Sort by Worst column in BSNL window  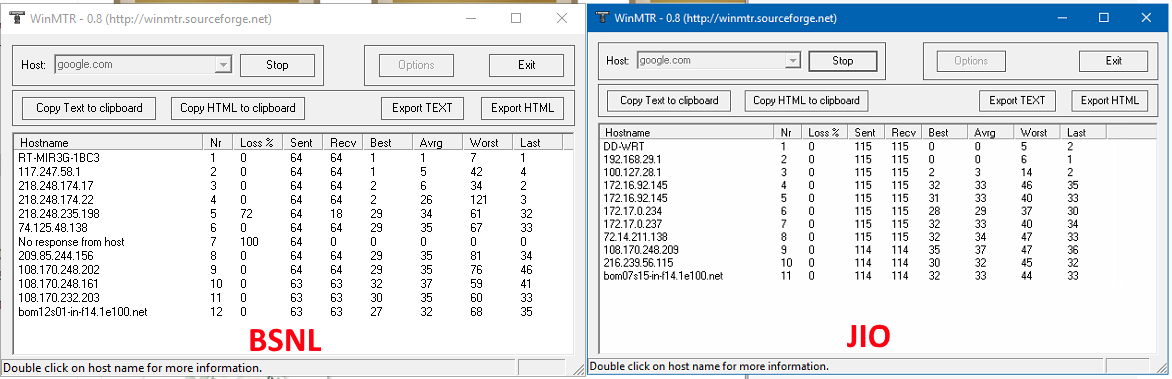point(487,142)
